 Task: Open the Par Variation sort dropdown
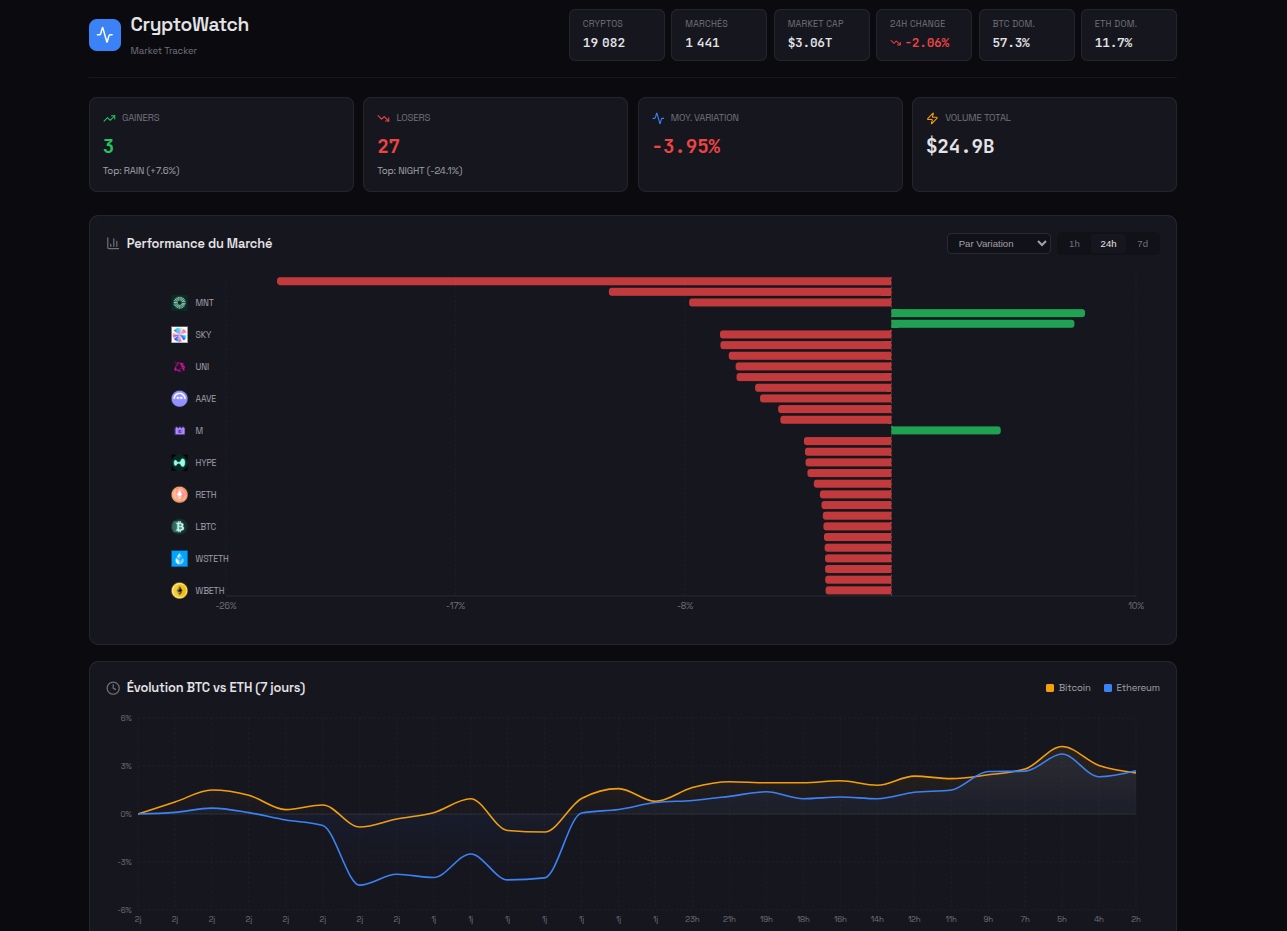[x=998, y=244]
